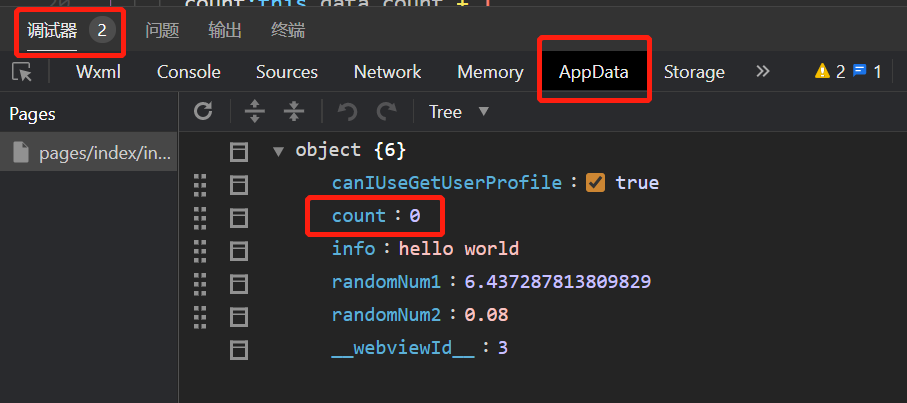Open the Tree view mode dropdown
907x403 pixels.
(x=459, y=112)
